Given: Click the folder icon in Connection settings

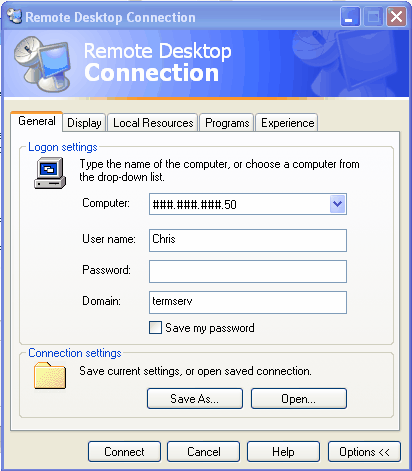Looking at the screenshot, I should coord(50,376).
